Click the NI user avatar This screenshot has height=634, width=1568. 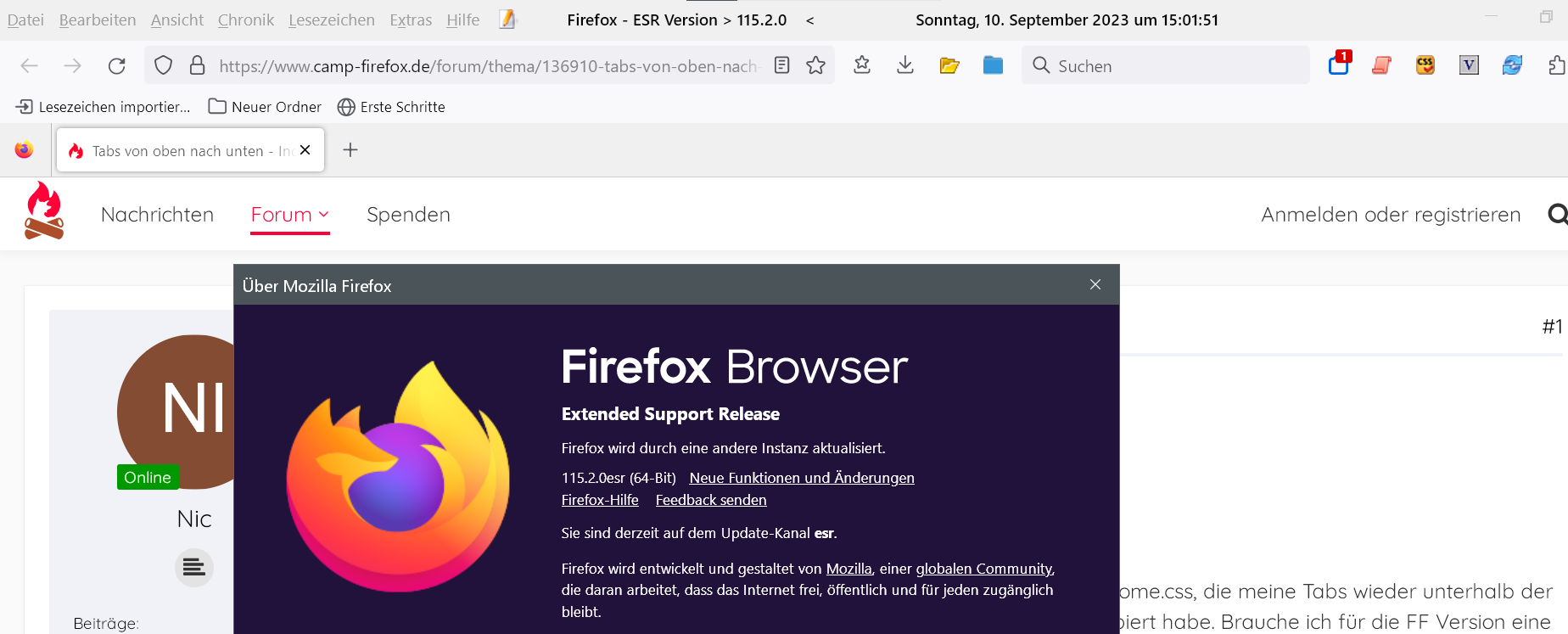click(x=176, y=412)
